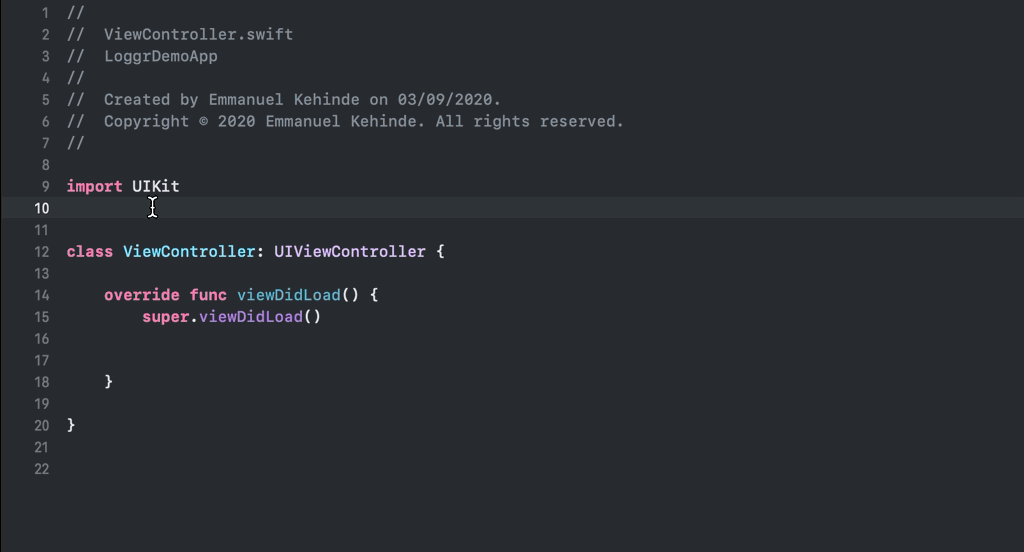Image resolution: width=1024 pixels, height=552 pixels.
Task: Click the viewDidLoad call after super
Action: [251, 317]
